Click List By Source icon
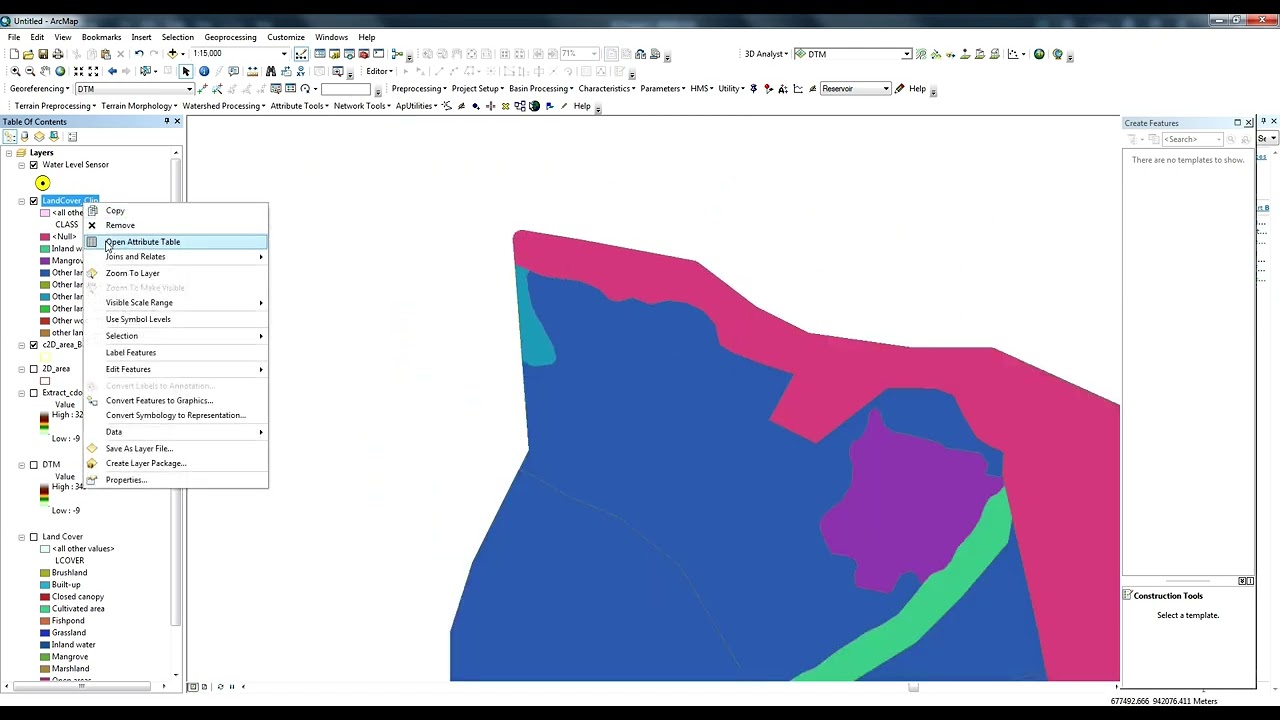 (x=25, y=137)
